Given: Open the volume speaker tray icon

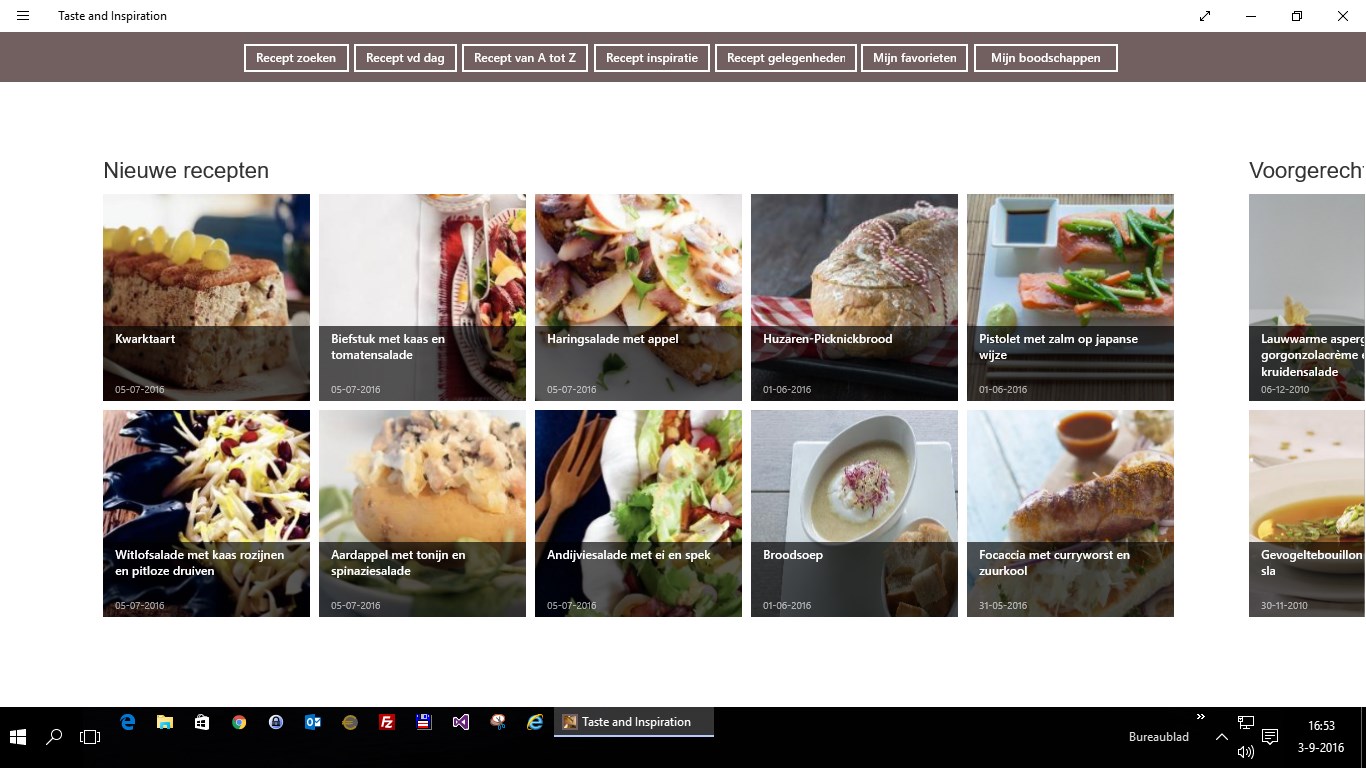Looking at the screenshot, I should tap(1246, 751).
